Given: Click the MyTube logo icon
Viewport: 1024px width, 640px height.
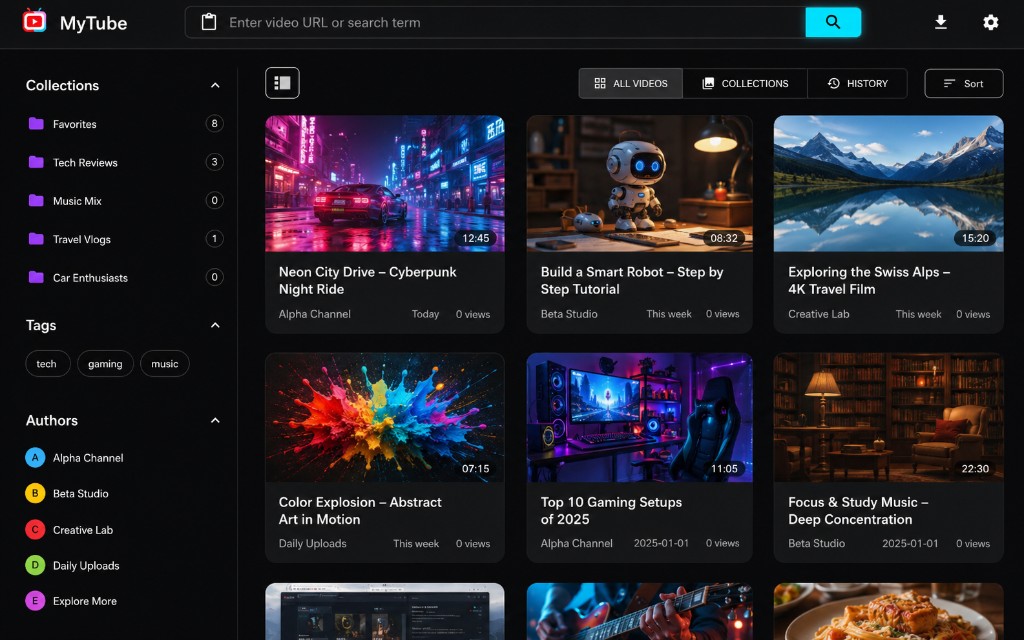Looking at the screenshot, I should coord(34,21).
